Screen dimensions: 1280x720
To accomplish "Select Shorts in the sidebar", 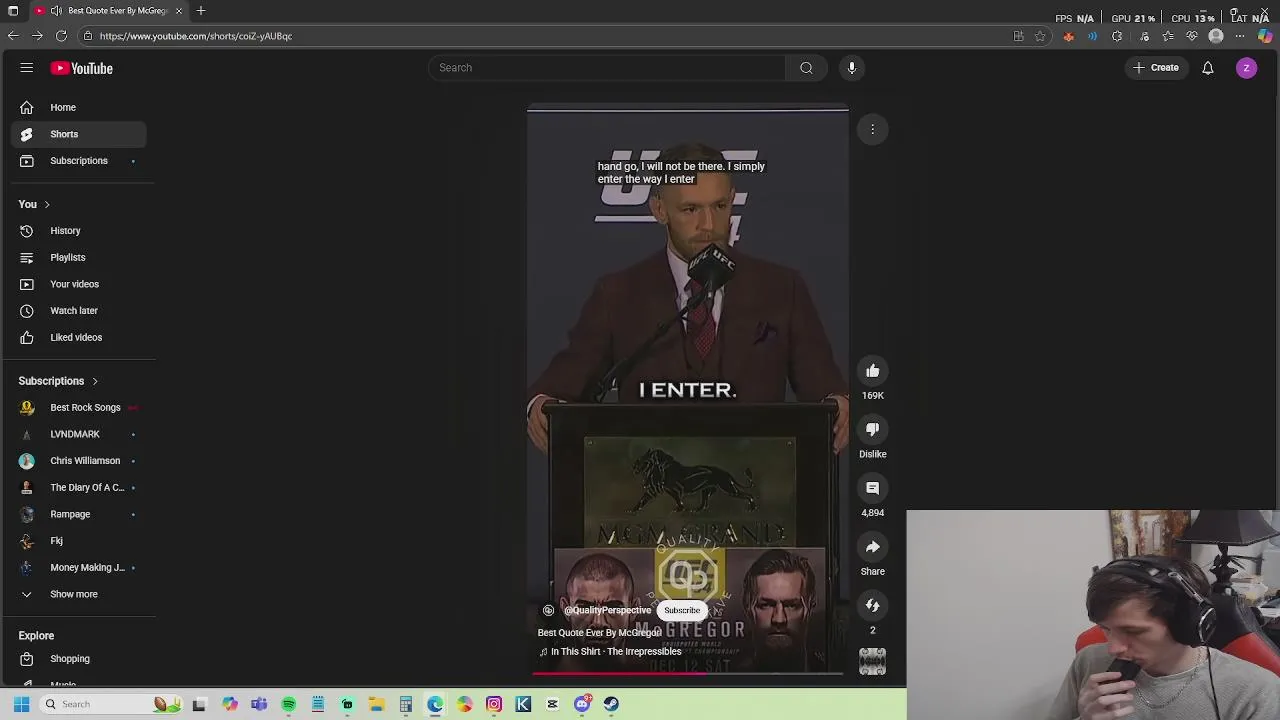I will tap(78, 134).
